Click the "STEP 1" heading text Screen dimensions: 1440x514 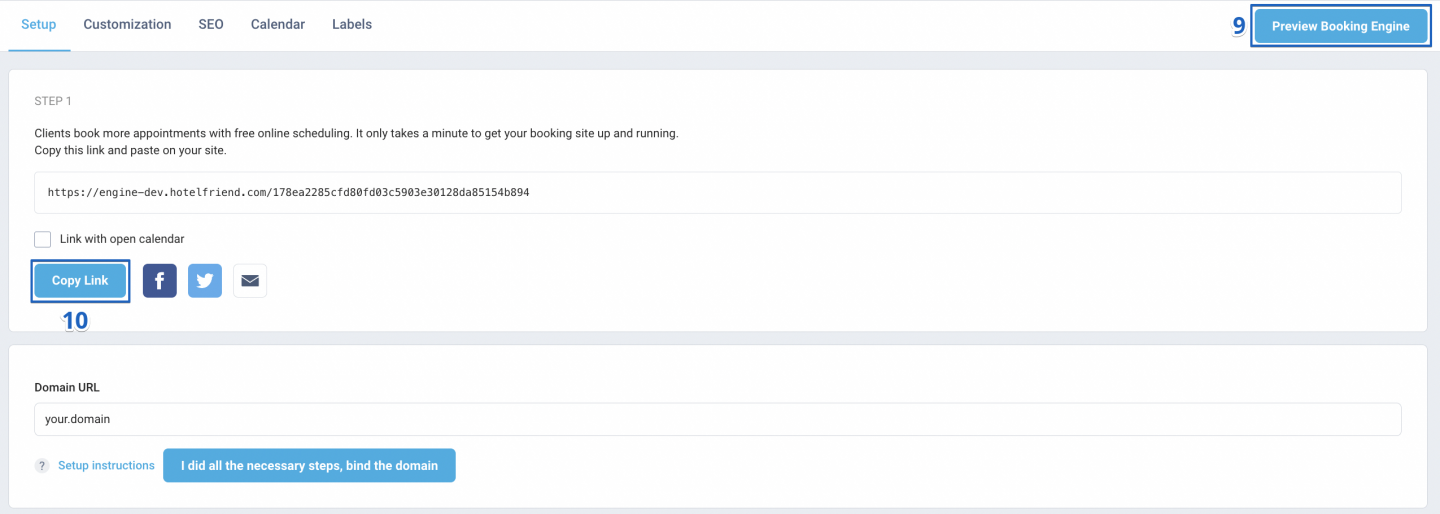[53, 102]
